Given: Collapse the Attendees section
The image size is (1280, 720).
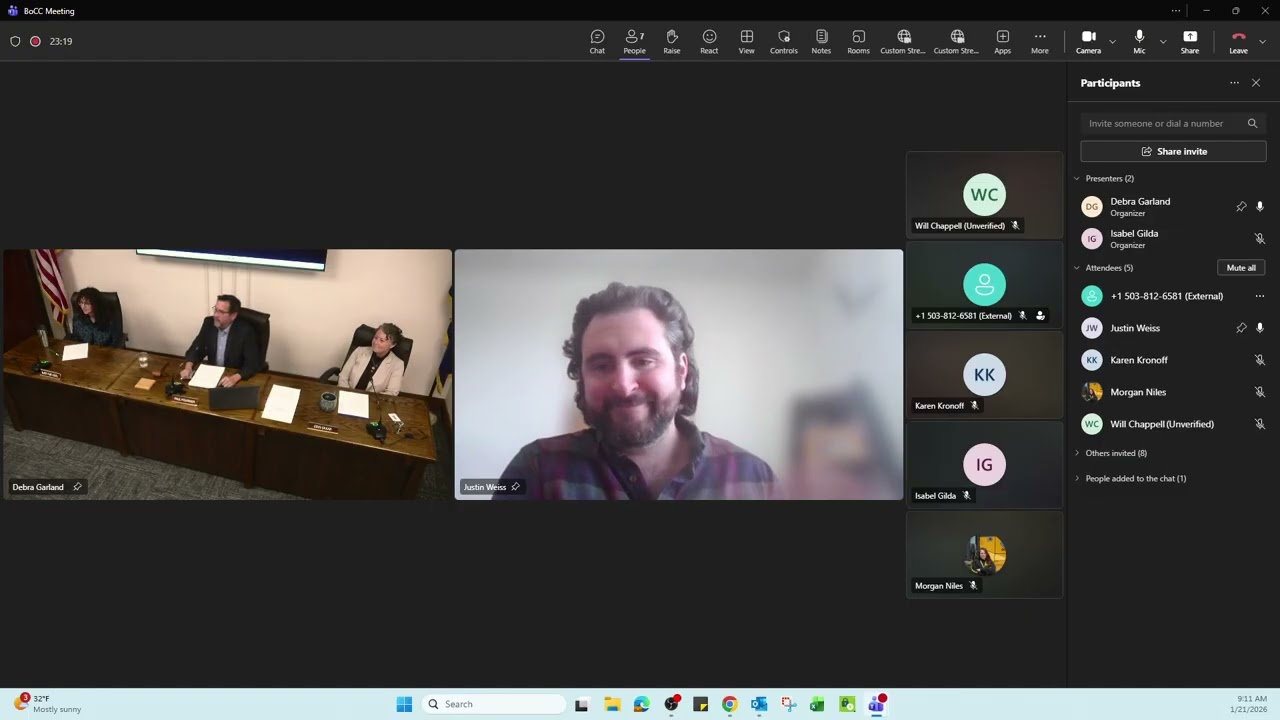Looking at the screenshot, I should [x=1077, y=267].
